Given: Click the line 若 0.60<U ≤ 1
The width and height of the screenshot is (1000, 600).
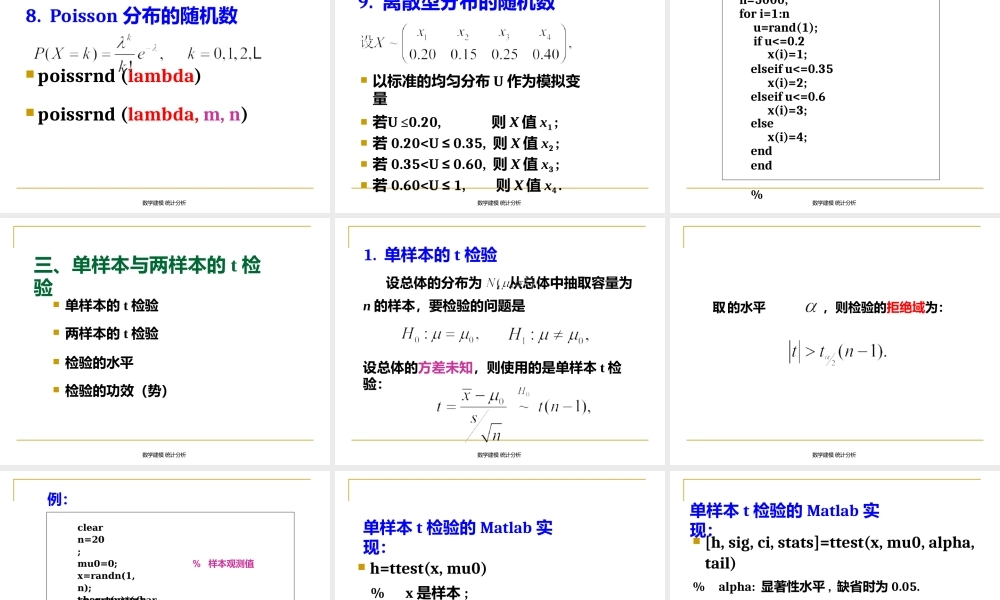Looking at the screenshot, I should coord(467,186).
